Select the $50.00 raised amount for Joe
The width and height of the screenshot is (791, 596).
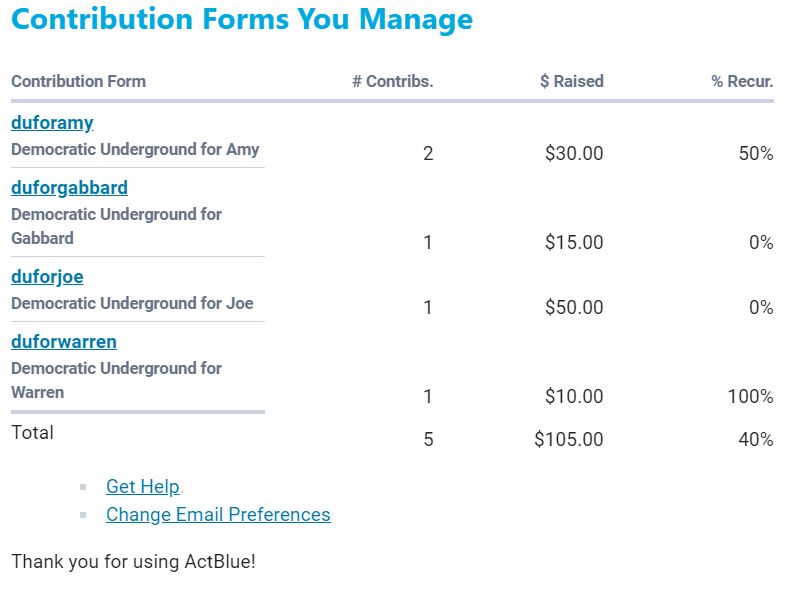(x=574, y=308)
